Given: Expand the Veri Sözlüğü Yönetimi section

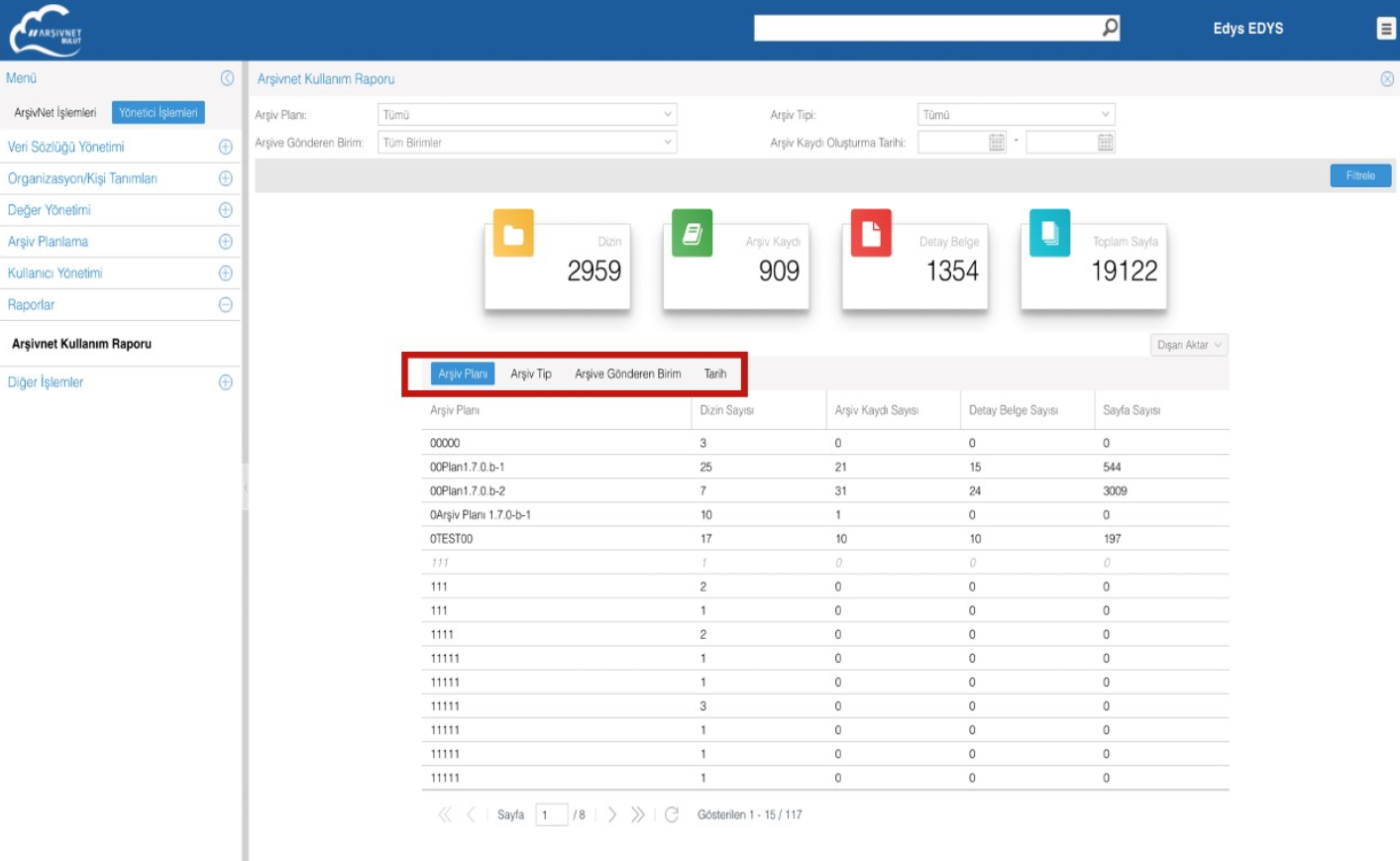Looking at the screenshot, I should coord(225,147).
